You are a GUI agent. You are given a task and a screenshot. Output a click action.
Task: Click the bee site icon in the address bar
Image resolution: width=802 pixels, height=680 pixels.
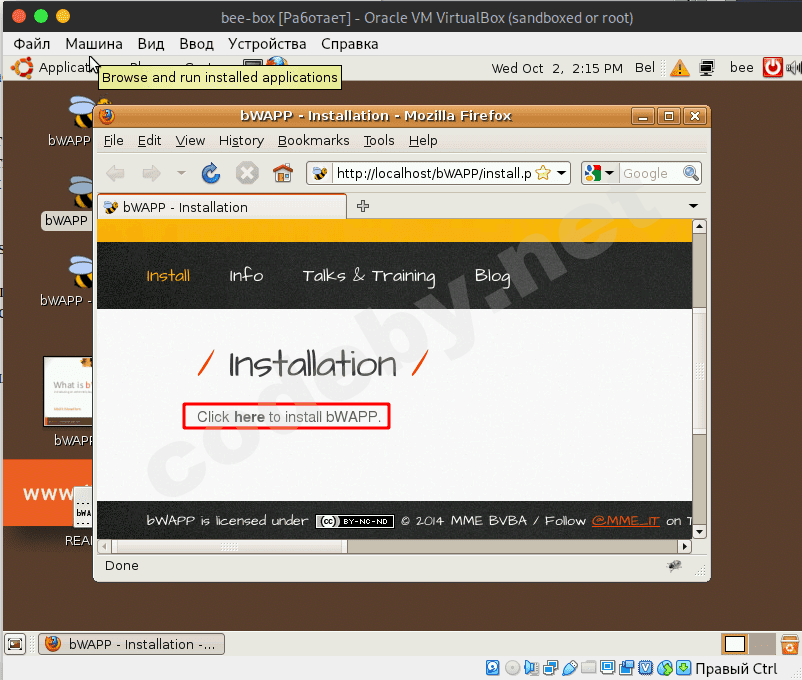[320, 173]
